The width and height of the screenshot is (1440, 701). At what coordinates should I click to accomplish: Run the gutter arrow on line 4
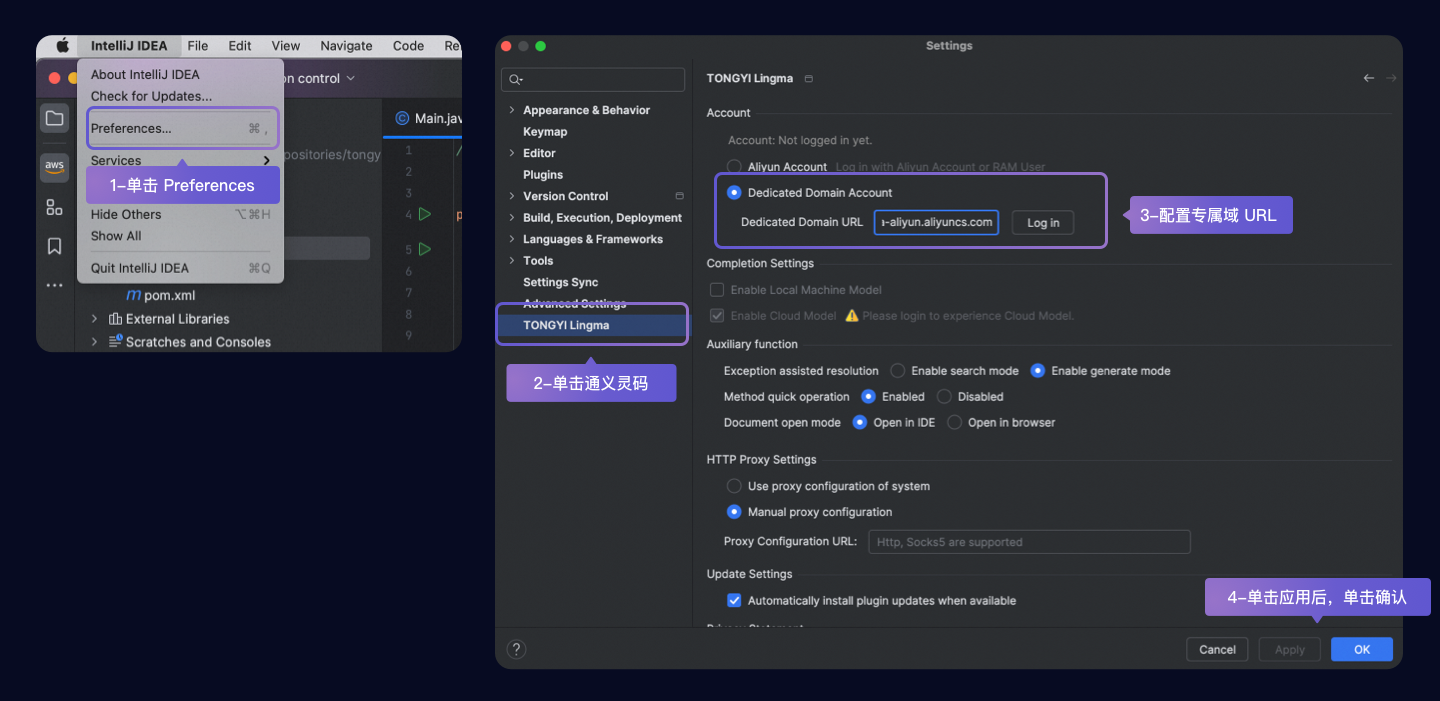point(425,214)
